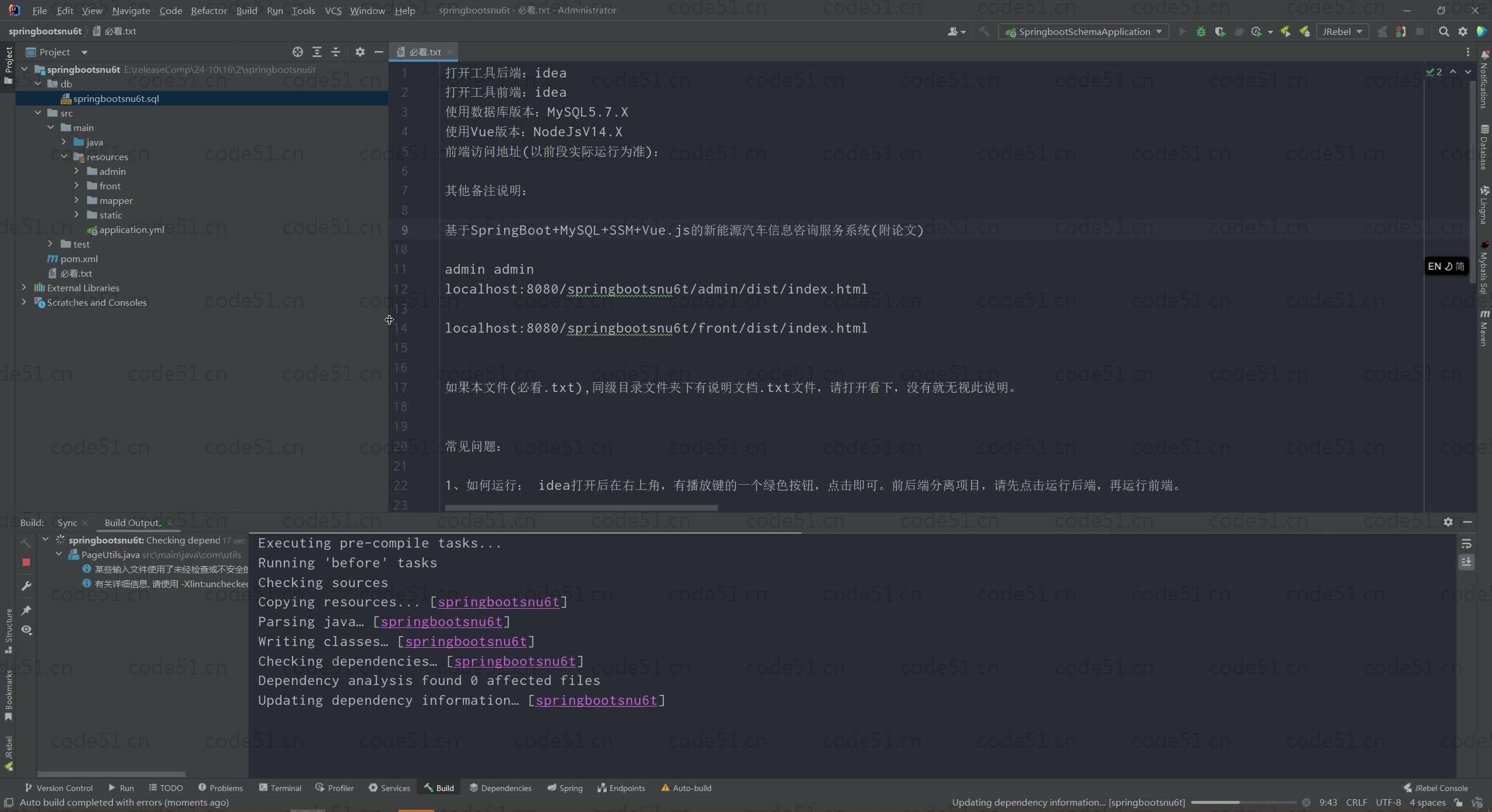Switch to the Terminal tool window tab
Screen dimensions: 1492x812
(x=280, y=788)
